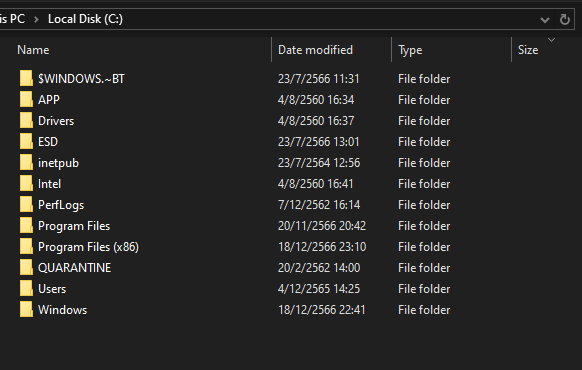The height and width of the screenshot is (370, 582).
Task: Select the $WINDOWS.~BT folder icon
Action: (x=26, y=78)
